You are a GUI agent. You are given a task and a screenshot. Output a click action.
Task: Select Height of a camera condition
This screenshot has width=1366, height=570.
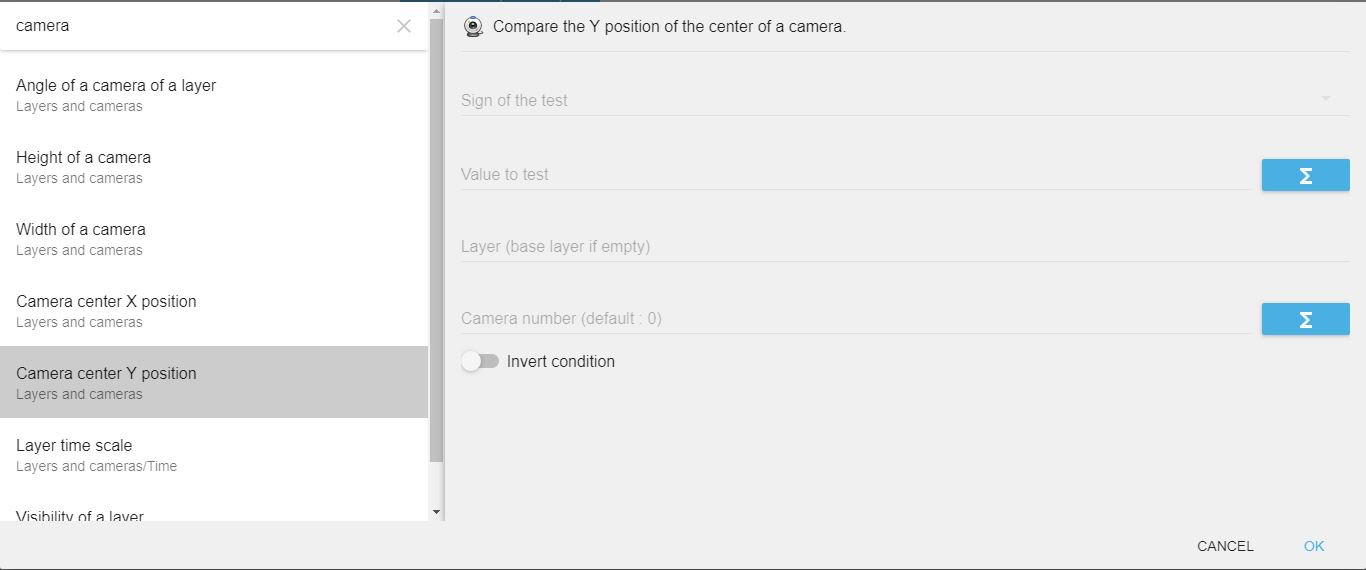[214, 166]
